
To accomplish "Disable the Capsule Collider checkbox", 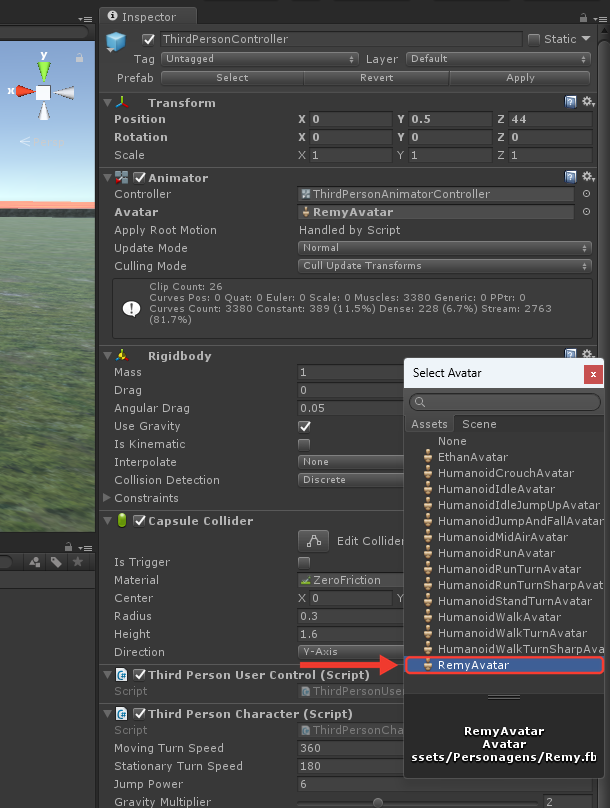I will 139,520.
